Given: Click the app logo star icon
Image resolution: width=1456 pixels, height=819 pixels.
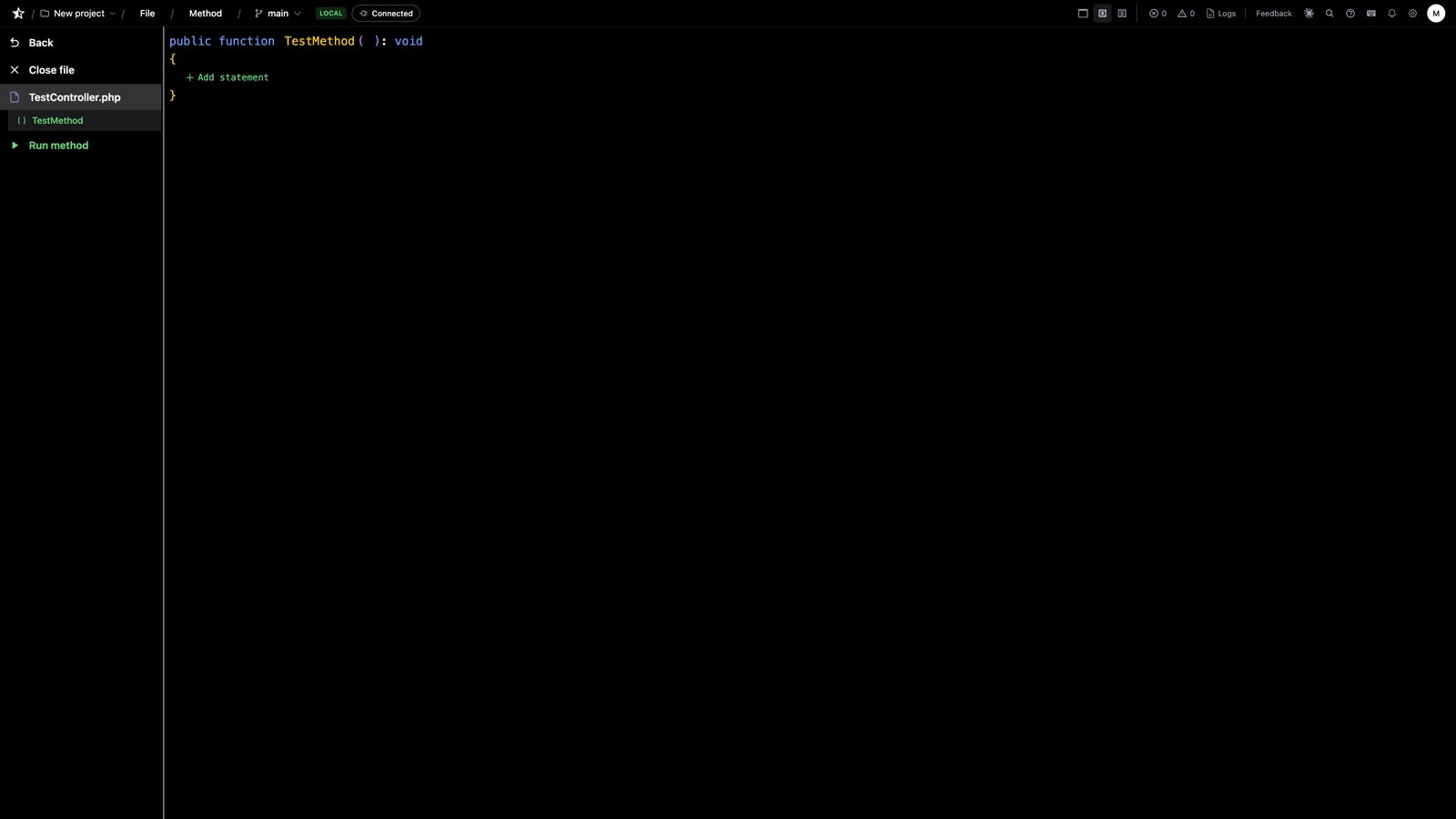Looking at the screenshot, I should pos(17,13).
